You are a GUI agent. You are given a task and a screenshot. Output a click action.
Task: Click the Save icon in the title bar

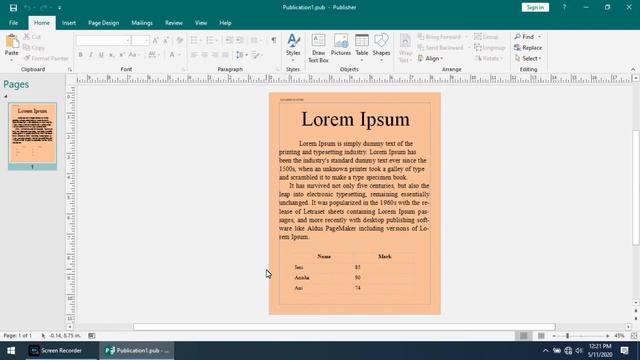tap(13, 7)
